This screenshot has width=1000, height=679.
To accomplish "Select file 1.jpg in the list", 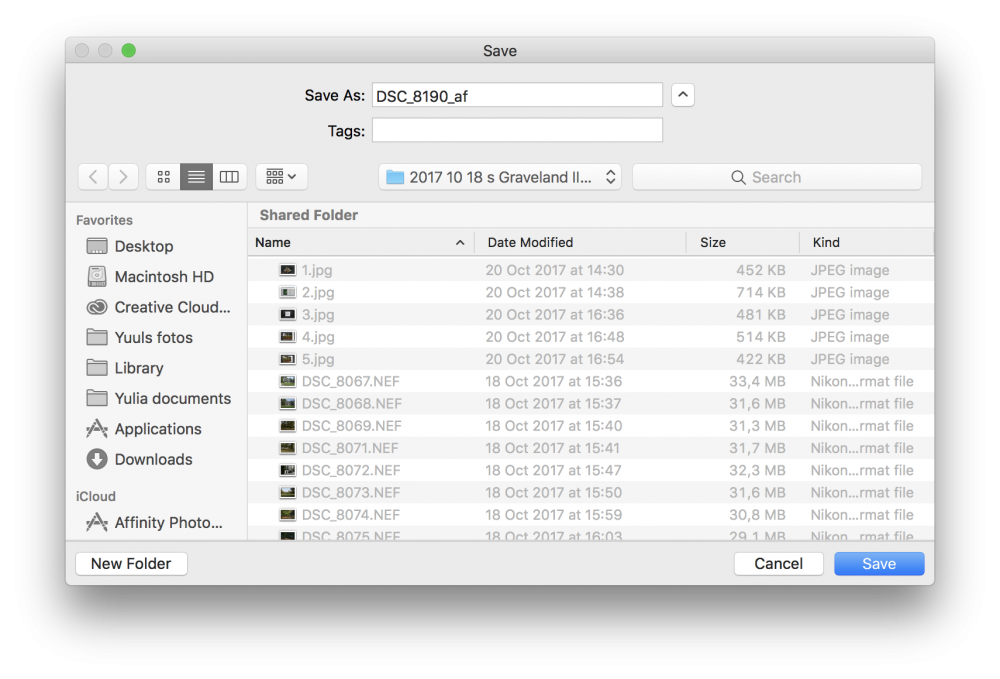I will [x=591, y=270].
